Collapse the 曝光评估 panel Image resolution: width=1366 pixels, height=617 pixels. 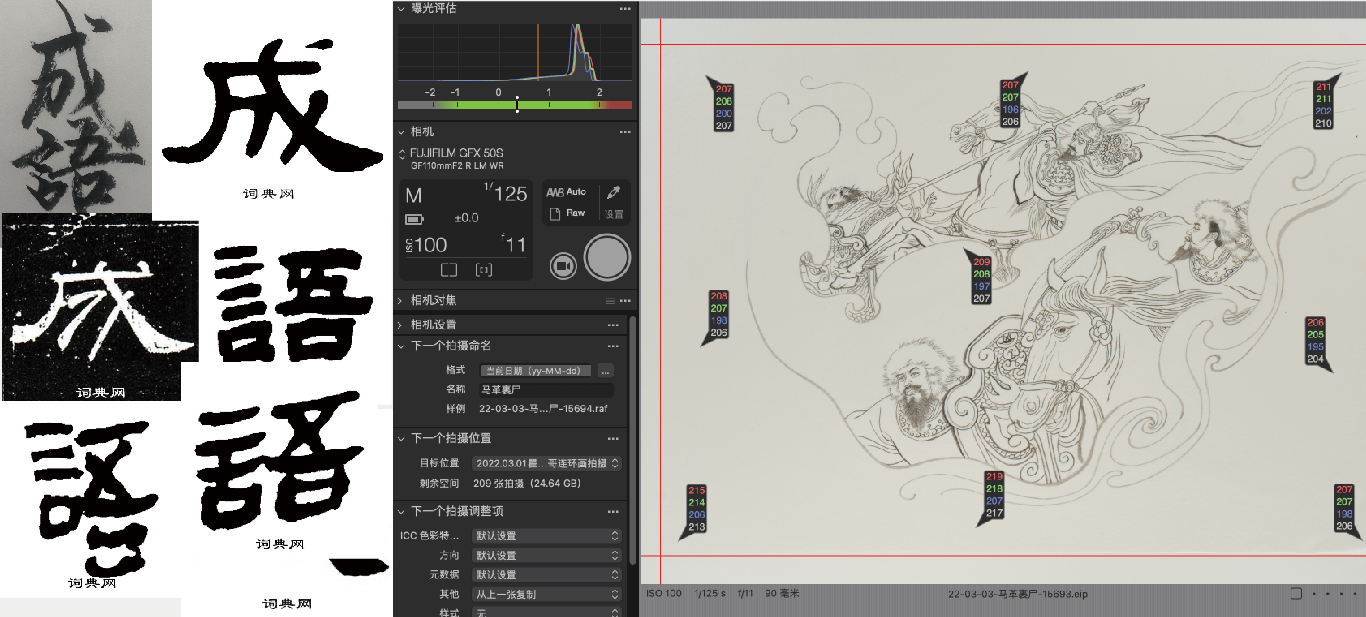click(x=401, y=8)
